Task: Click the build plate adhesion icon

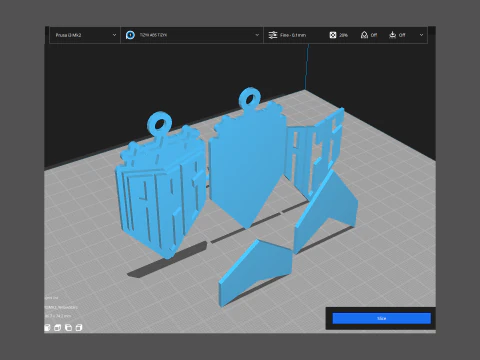Action: click(393, 35)
